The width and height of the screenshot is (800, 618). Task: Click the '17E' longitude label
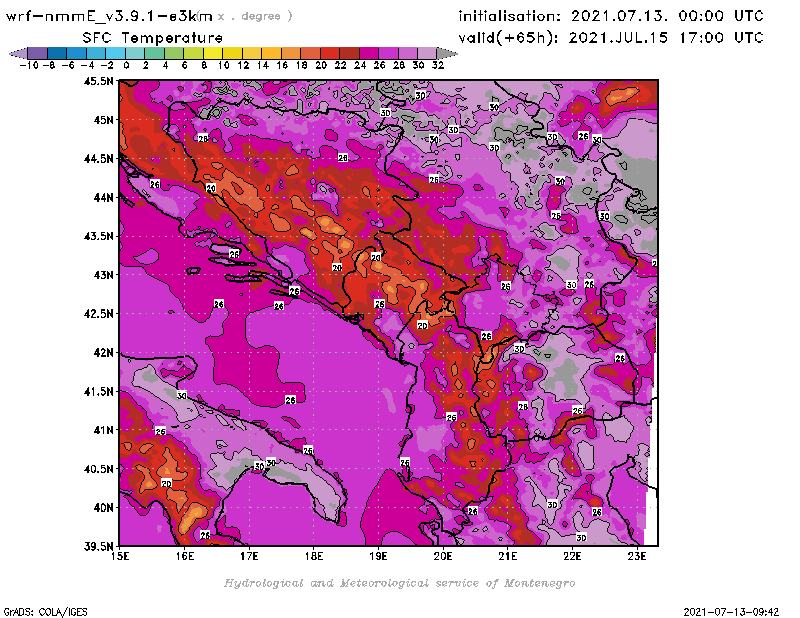coord(249,556)
